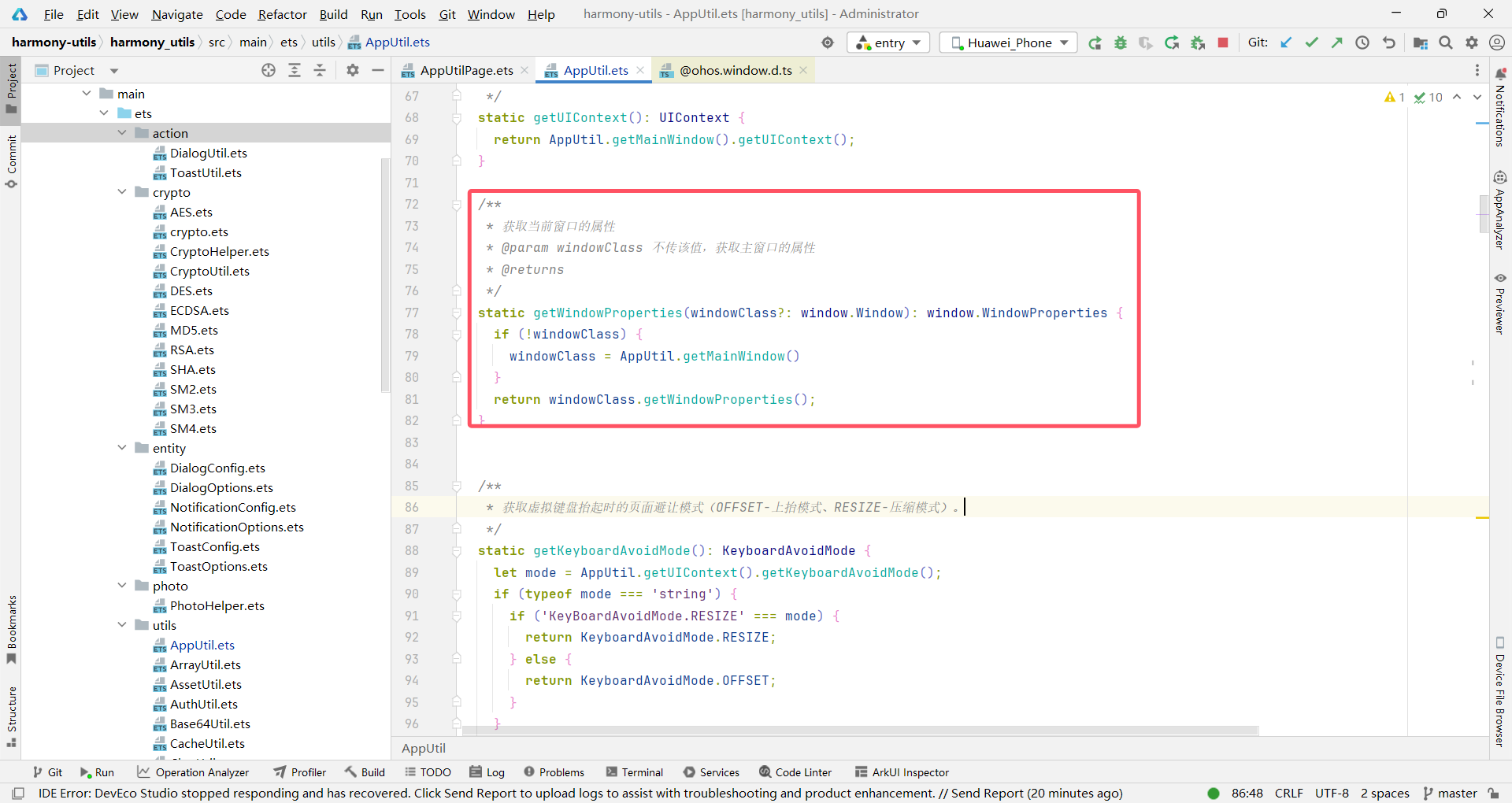The width and height of the screenshot is (1512, 803).
Task: Open the entry module dropdown
Action: [888, 43]
